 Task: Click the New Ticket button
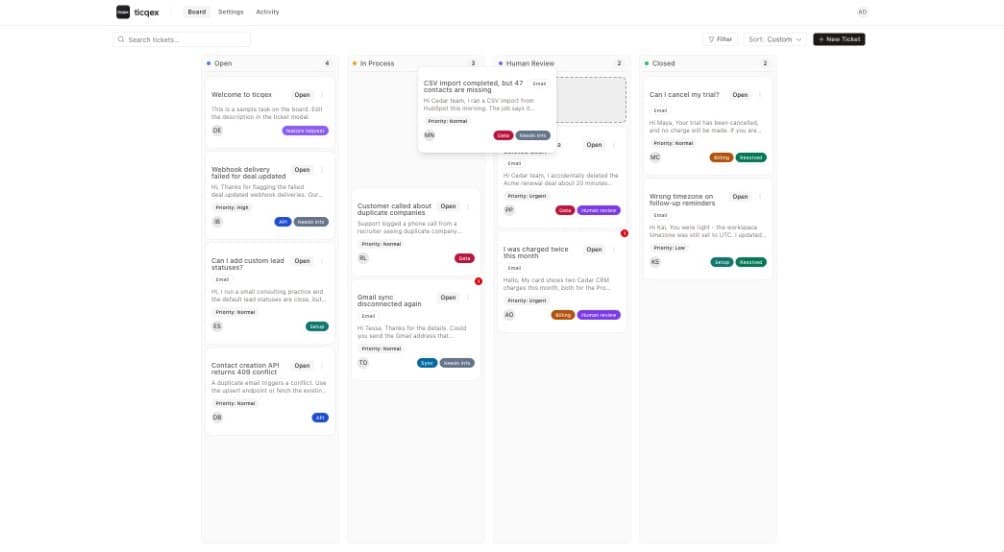point(839,39)
